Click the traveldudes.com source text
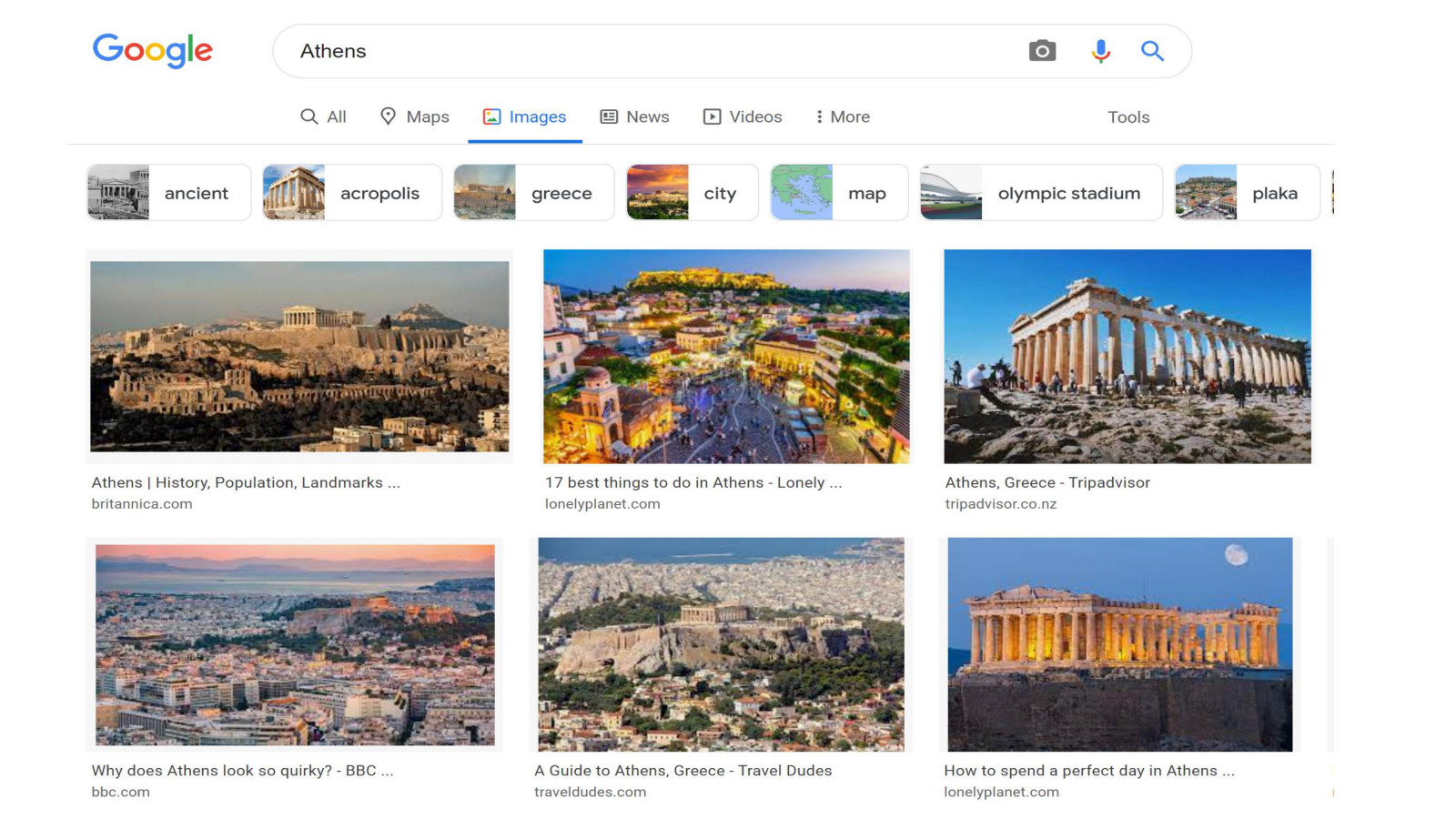The height and width of the screenshot is (819, 1456). coord(591,793)
